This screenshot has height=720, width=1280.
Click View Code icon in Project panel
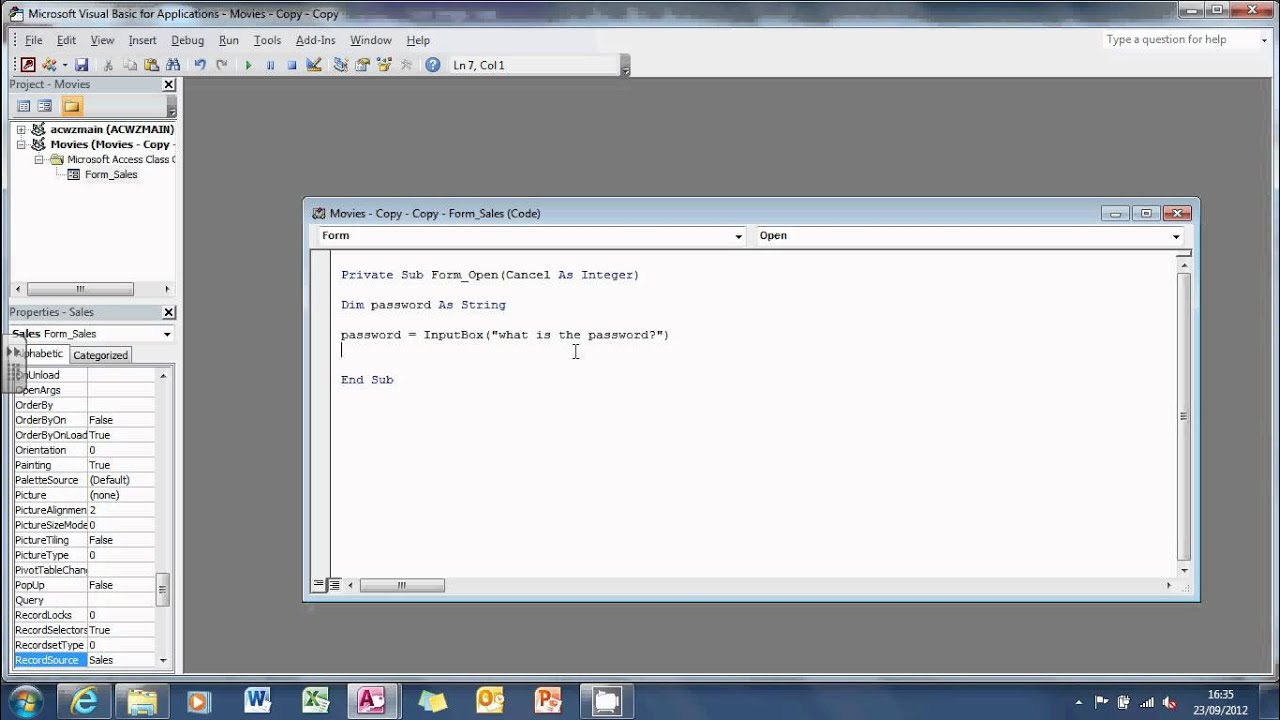click(24, 106)
